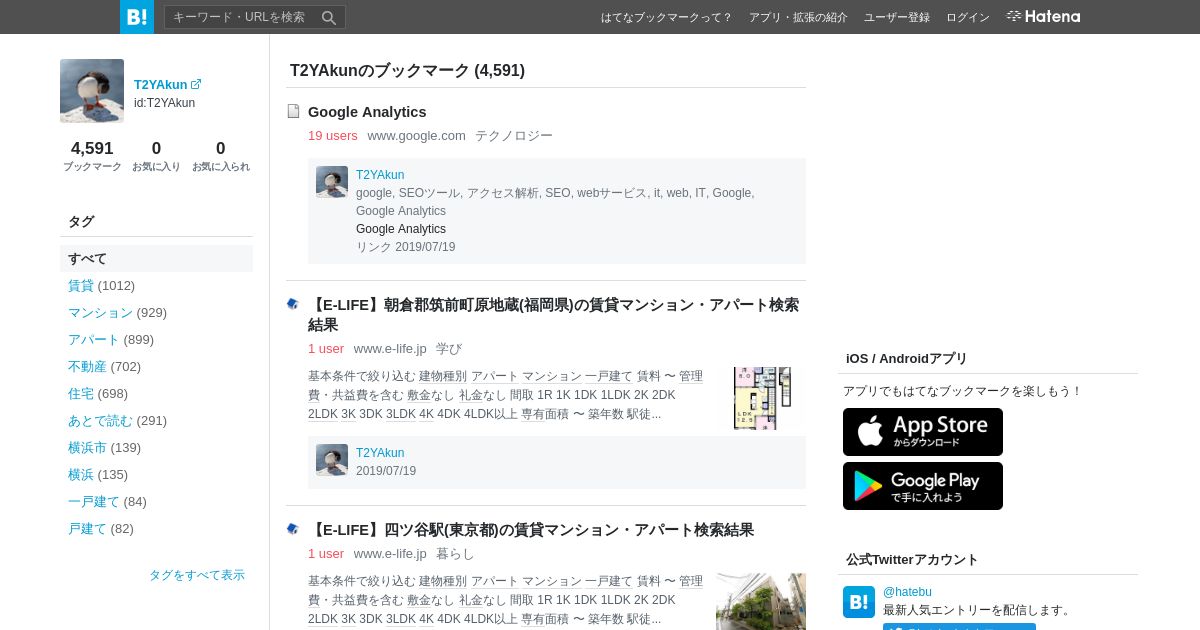Click the @hatebu Twitter B! icon

pos(859,602)
